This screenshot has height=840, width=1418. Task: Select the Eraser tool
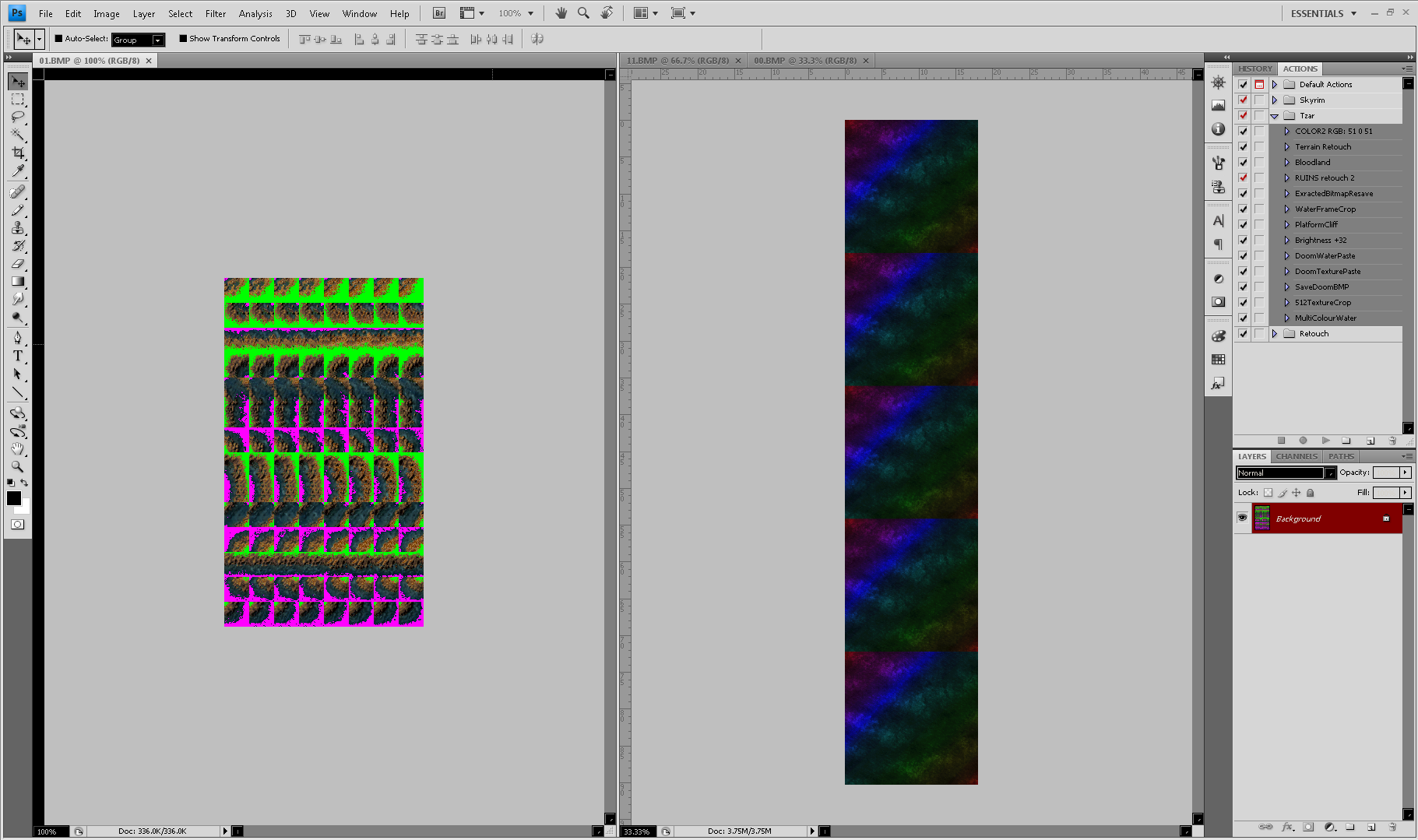pos(18,263)
